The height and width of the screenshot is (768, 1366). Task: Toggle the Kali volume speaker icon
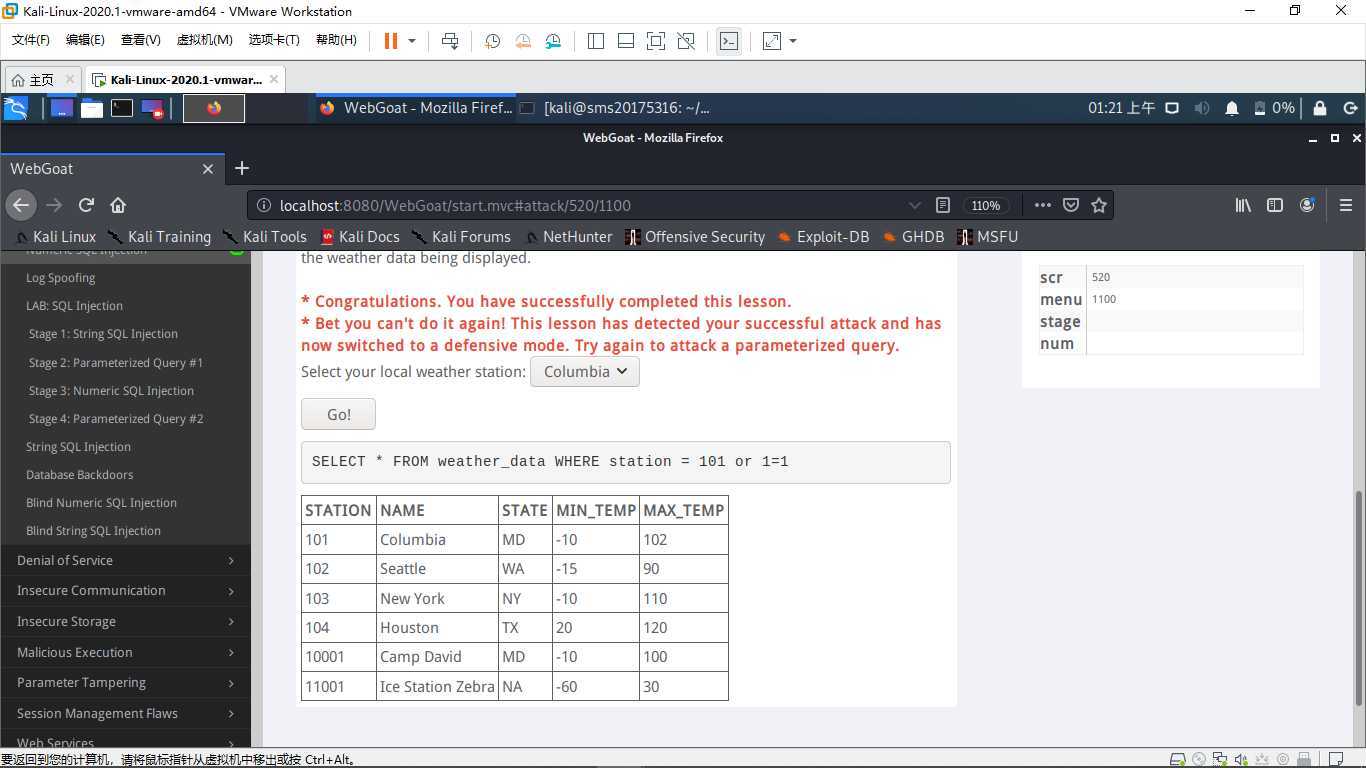[1202, 108]
